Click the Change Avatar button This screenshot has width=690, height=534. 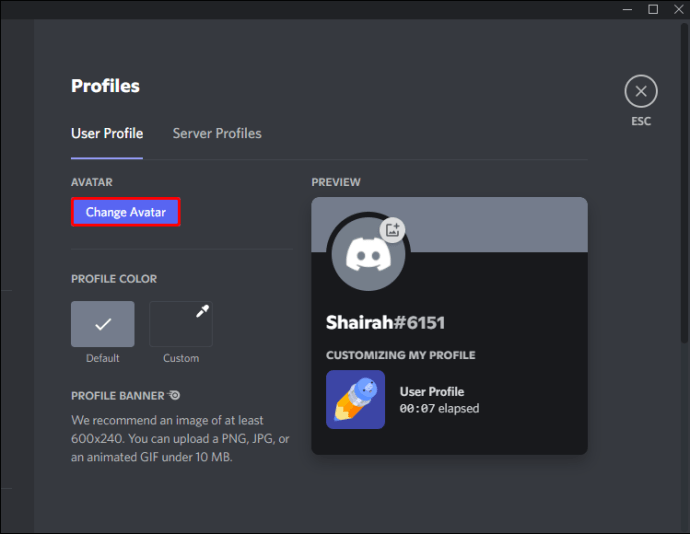pyautogui.click(x=126, y=212)
